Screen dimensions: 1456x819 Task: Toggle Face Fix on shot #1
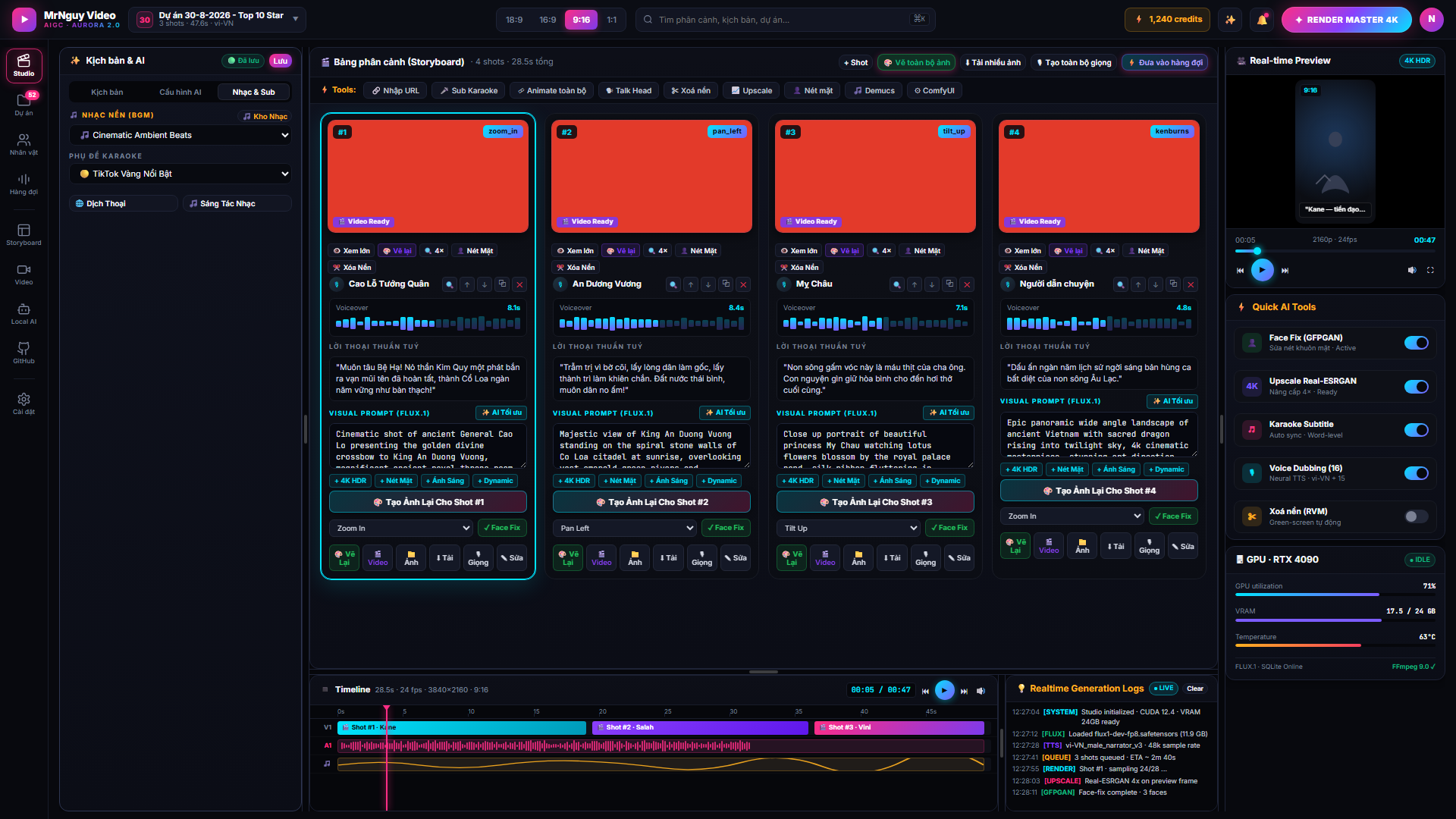[x=502, y=528]
